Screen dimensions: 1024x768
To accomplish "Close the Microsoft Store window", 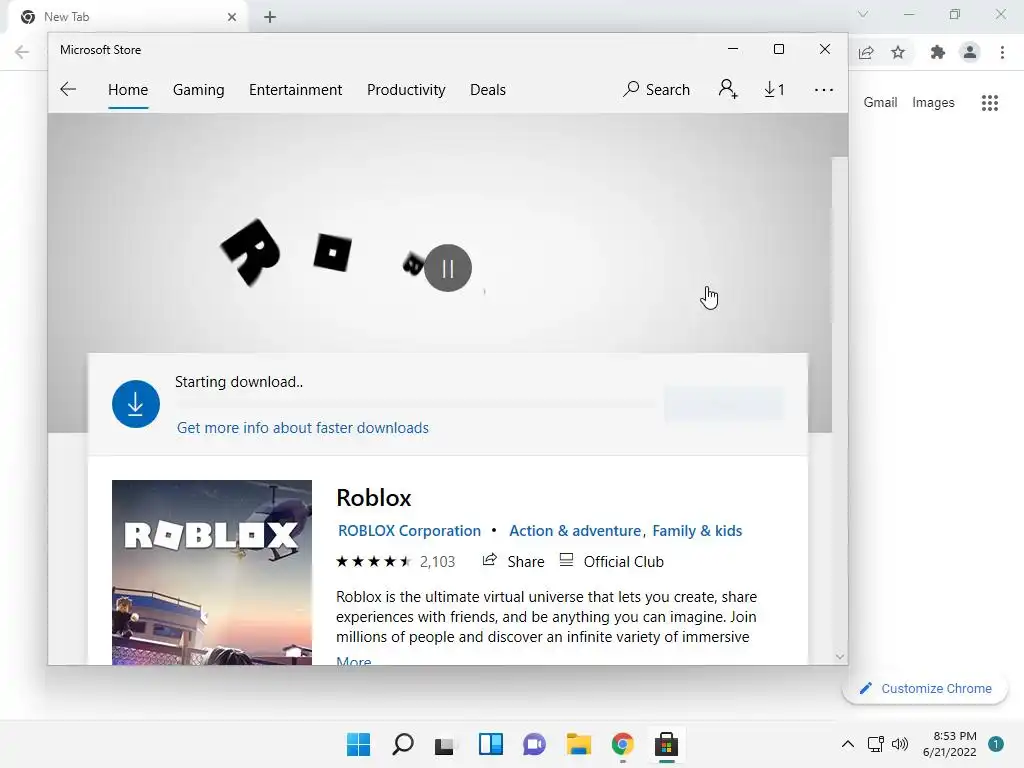I will pos(825,50).
